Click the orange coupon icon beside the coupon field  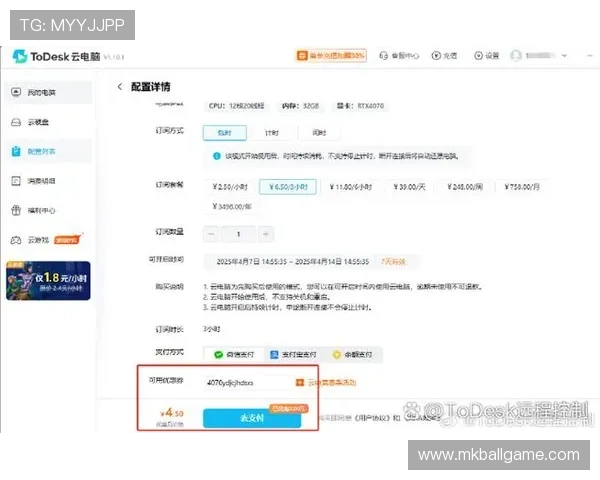pos(300,382)
